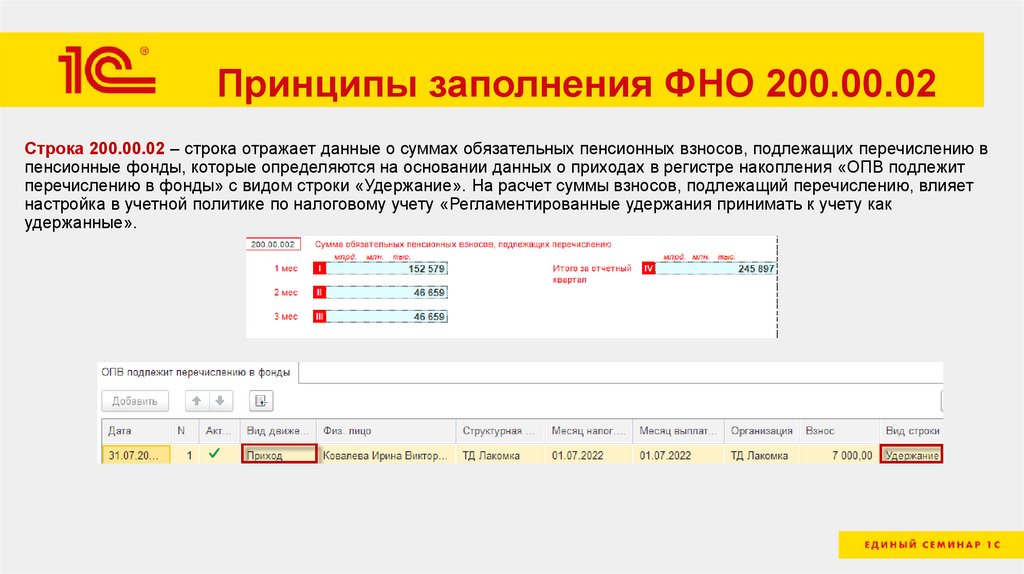Click the red III marker for month 3
The height and width of the screenshot is (574, 1024).
(320, 317)
